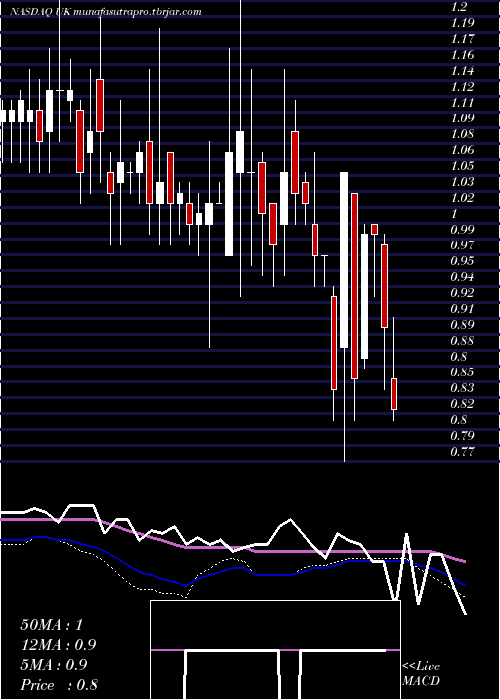The image size is (500, 700).
Task: Select the 0.79 price axis label
Action: 462,435
